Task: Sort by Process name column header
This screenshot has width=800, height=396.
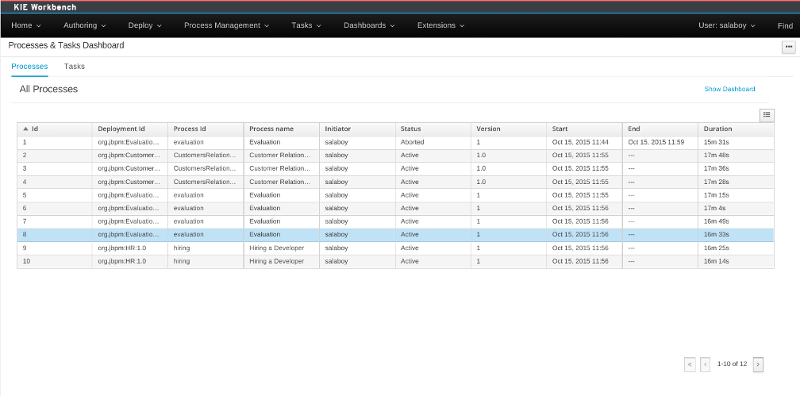Action: 271,129
